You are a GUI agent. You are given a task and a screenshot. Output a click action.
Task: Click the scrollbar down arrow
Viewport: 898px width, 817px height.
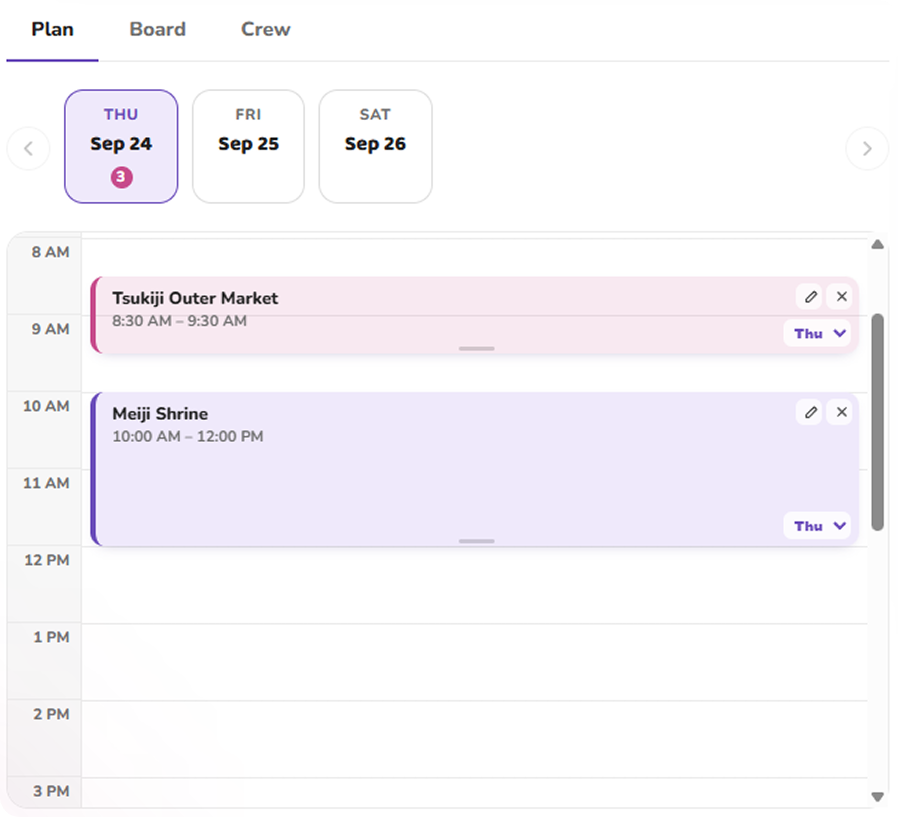[877, 796]
